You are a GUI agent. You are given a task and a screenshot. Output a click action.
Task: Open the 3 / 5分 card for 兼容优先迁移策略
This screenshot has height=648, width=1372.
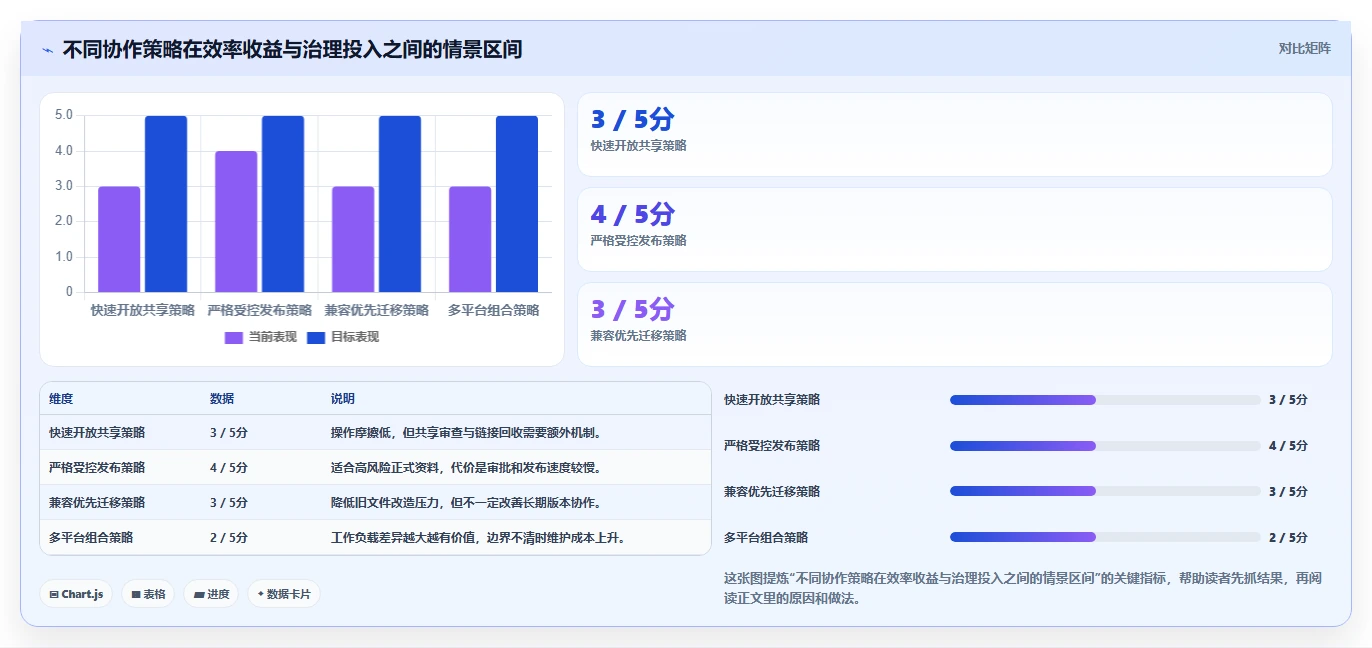point(955,324)
